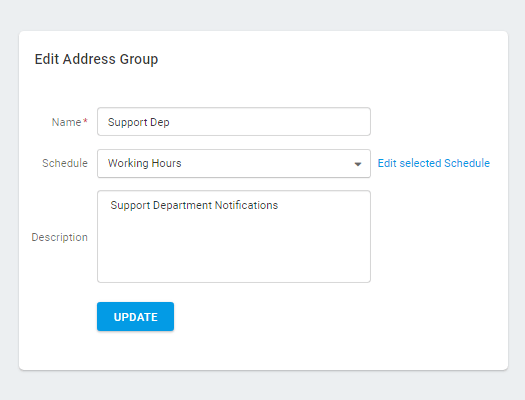Click on the 'Support Dep' text
The image size is (525, 400).
click(x=138, y=122)
